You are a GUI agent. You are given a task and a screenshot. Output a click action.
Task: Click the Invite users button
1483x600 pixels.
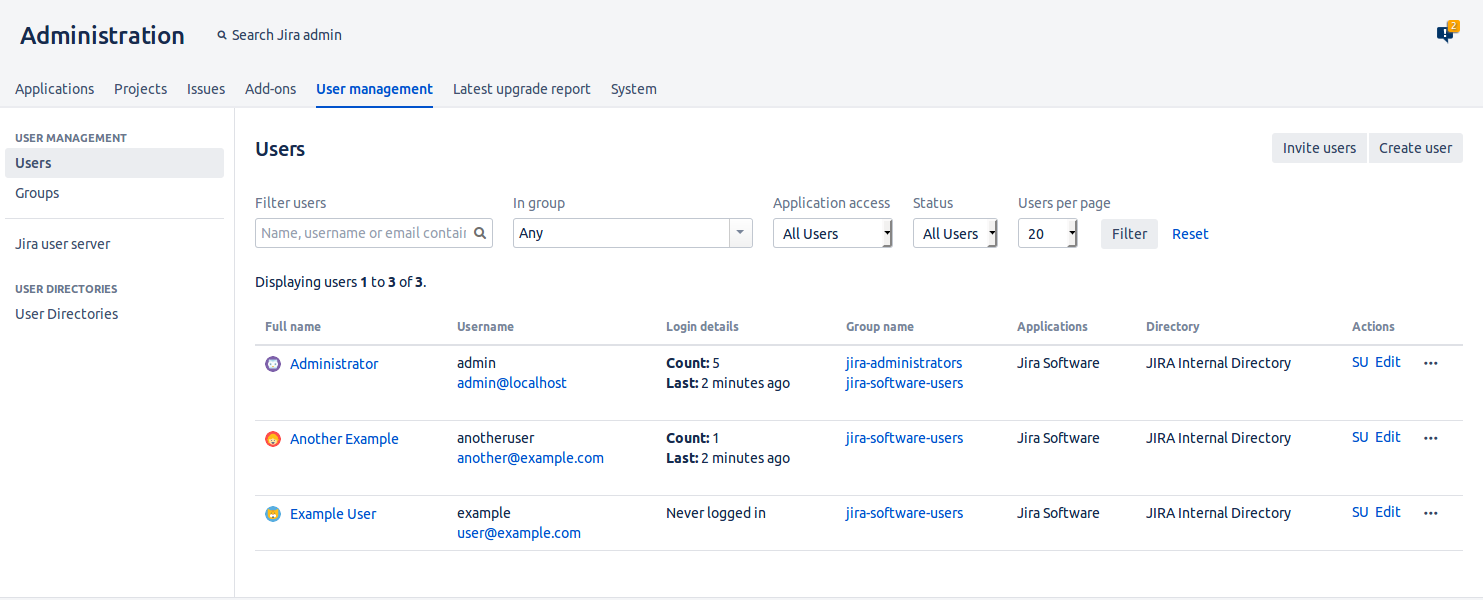[1319, 148]
